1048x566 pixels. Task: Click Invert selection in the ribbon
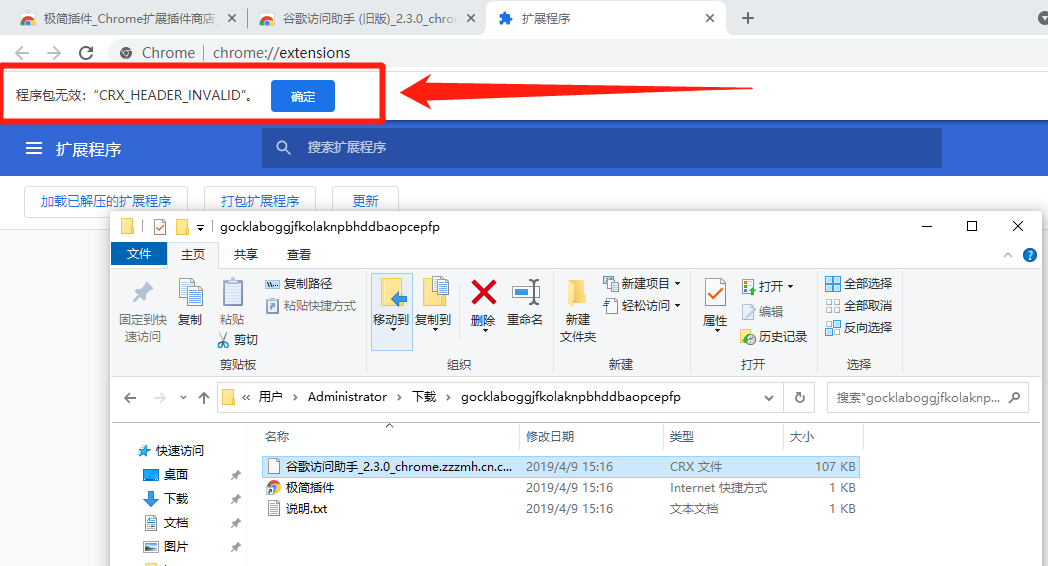(x=858, y=328)
